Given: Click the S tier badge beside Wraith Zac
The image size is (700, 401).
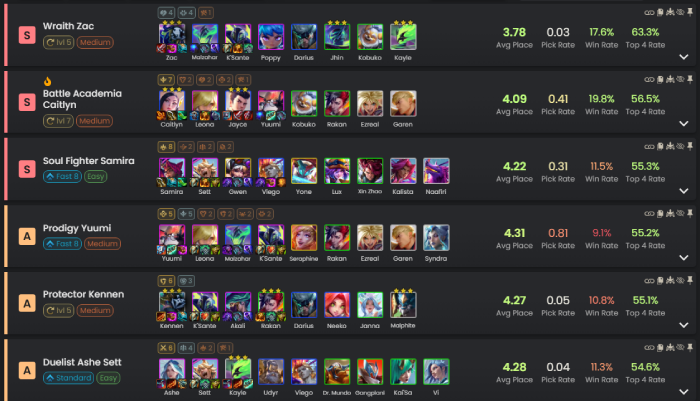Looking at the screenshot, I should [27, 35].
